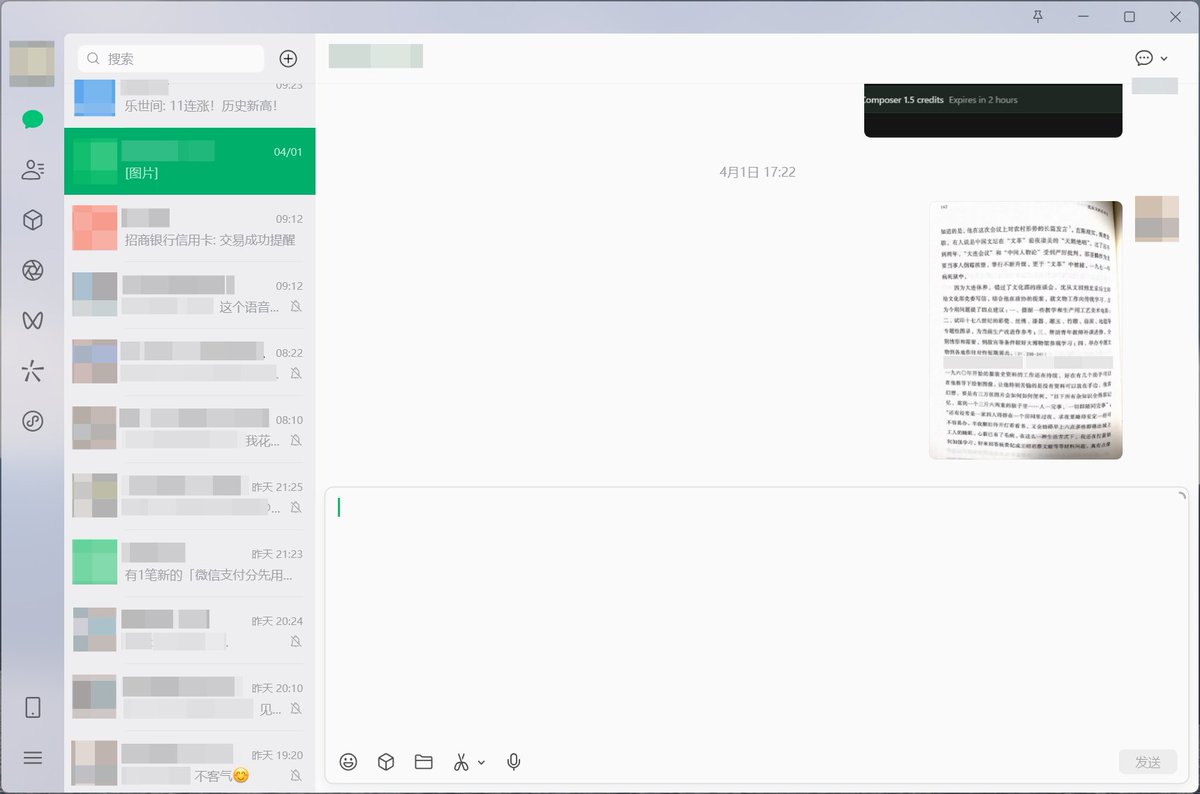The height and width of the screenshot is (794, 1200).
Task: Start a new chat with the plus button
Action: [x=288, y=58]
